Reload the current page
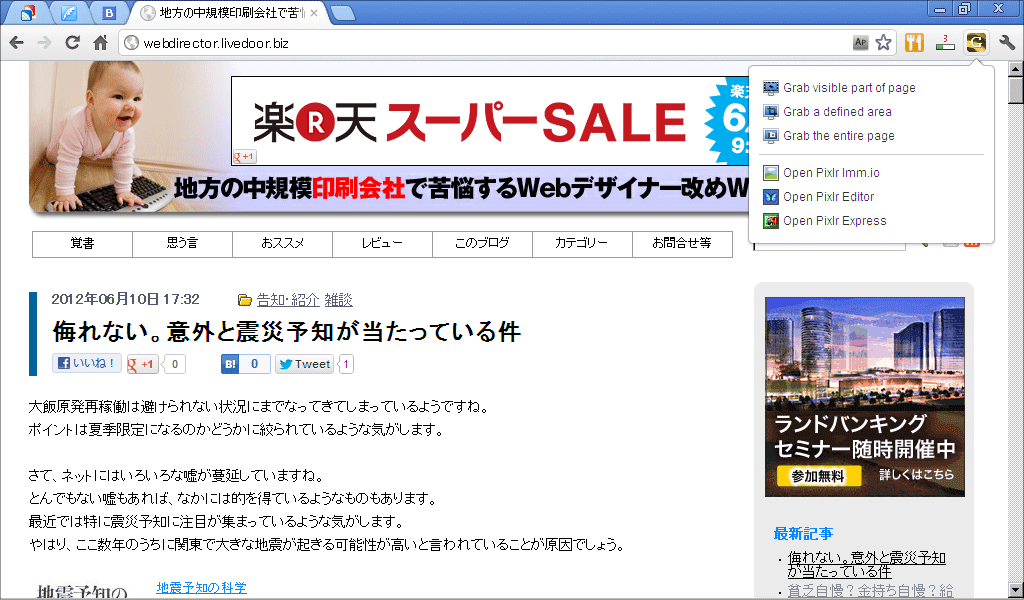 [72, 43]
